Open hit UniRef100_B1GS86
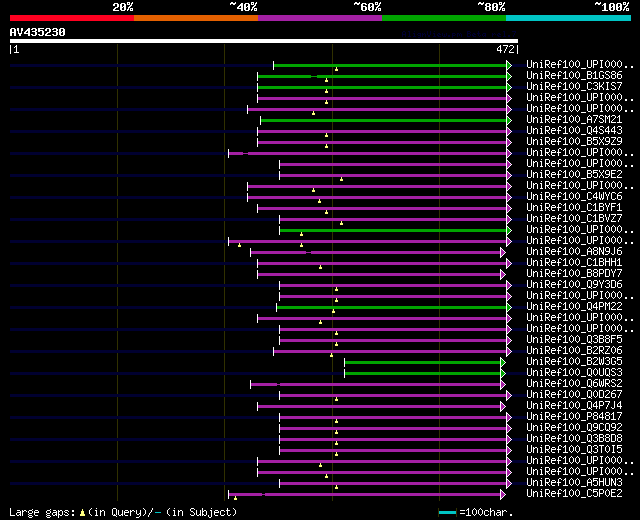Screen dimensions: 640x520 pyautogui.click(x=574, y=76)
